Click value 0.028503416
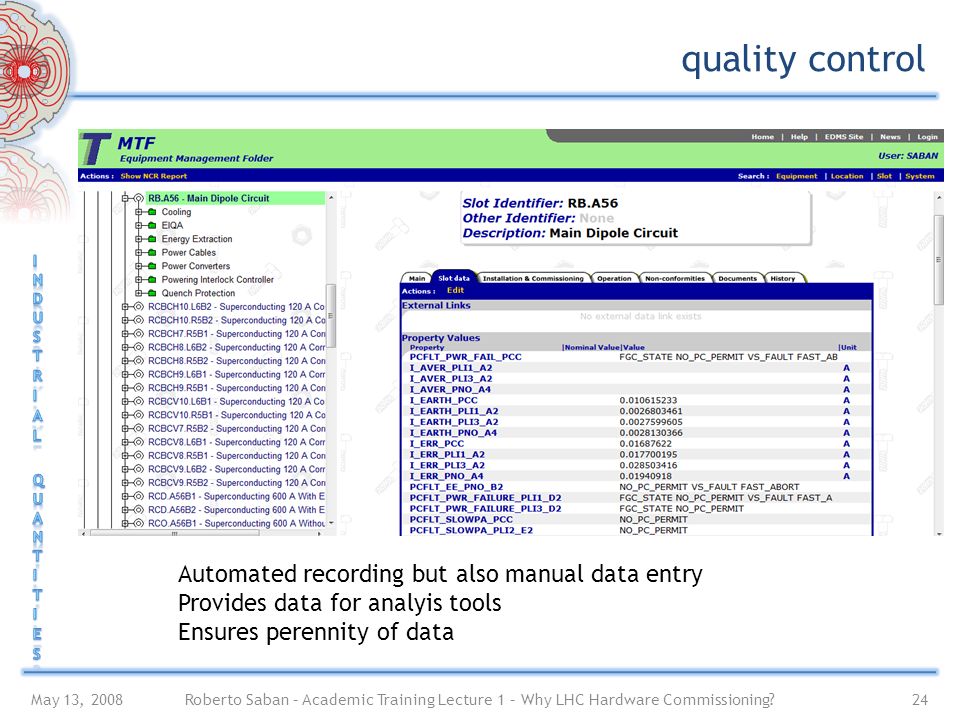Image resolution: width=960 pixels, height=720 pixels. [x=648, y=465]
